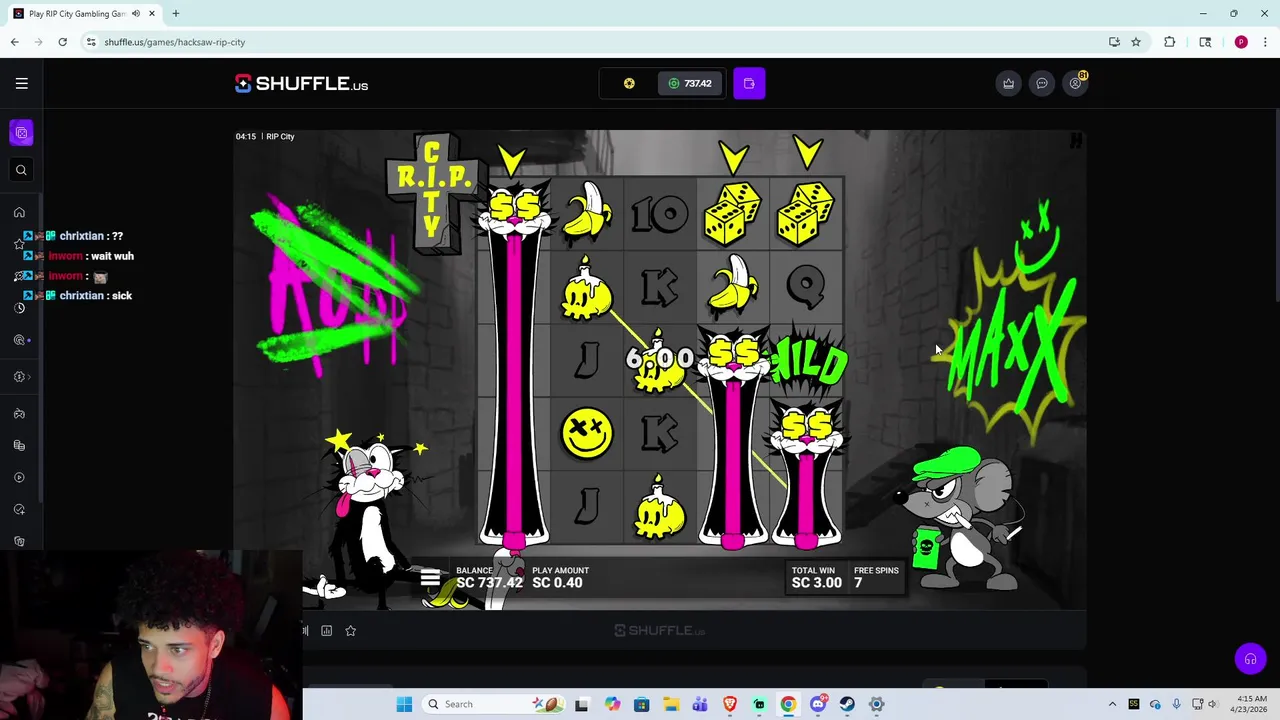Click the green WILD symbol on reels

[808, 360]
